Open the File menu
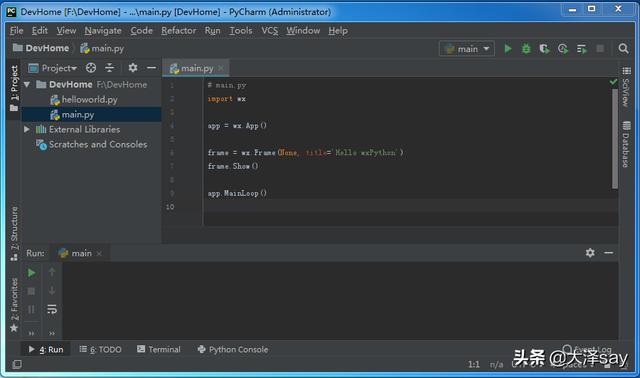 (16, 31)
